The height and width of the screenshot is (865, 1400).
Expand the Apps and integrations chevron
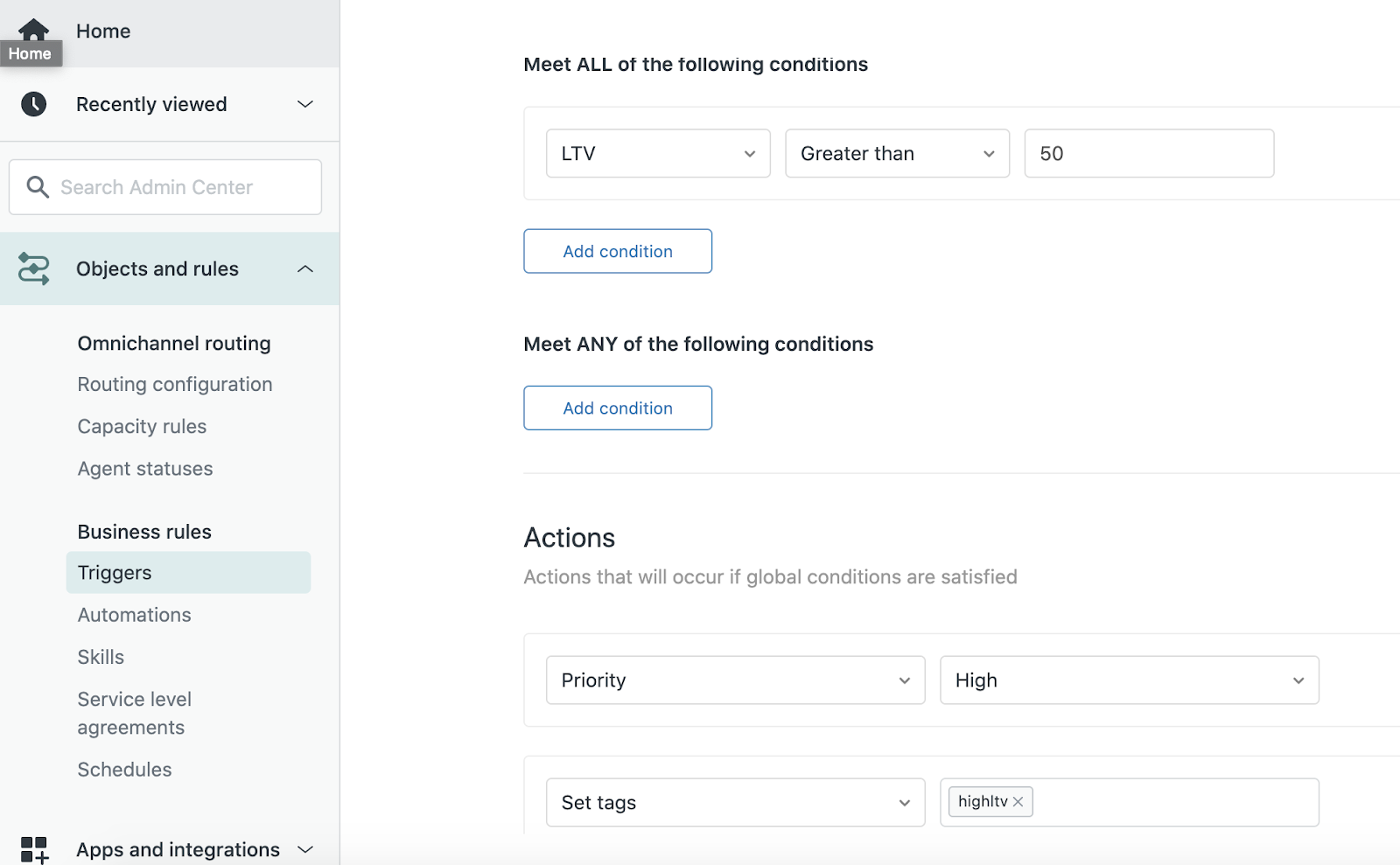[x=305, y=849]
